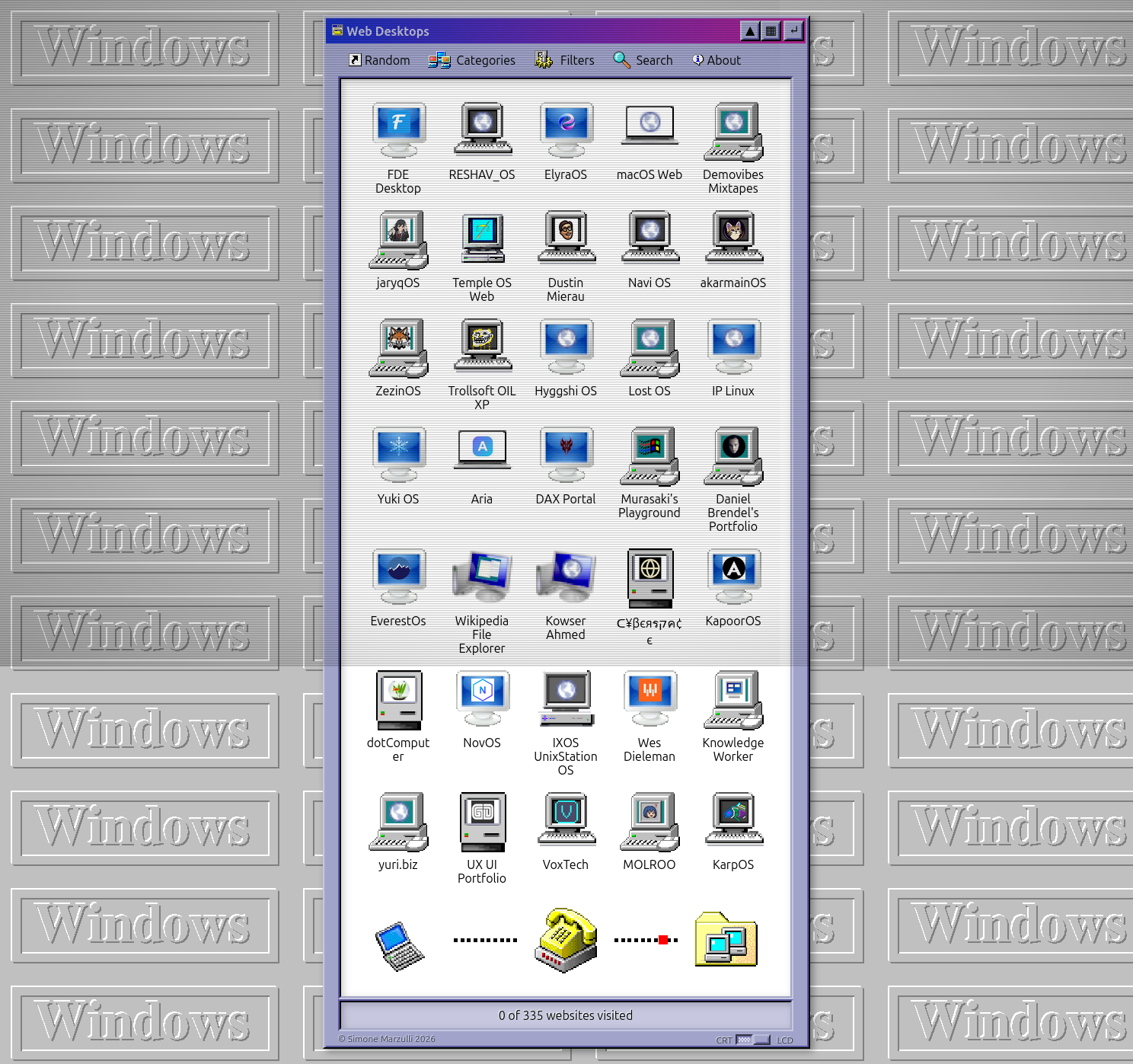
Task: Open Murasaki's Playground icon
Action: (649, 455)
